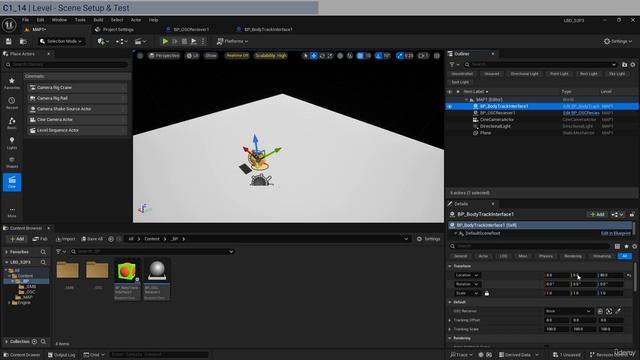Activate the Translate gizmo tool in viewport
This screenshot has width=640, height=360.
[x=313, y=56]
